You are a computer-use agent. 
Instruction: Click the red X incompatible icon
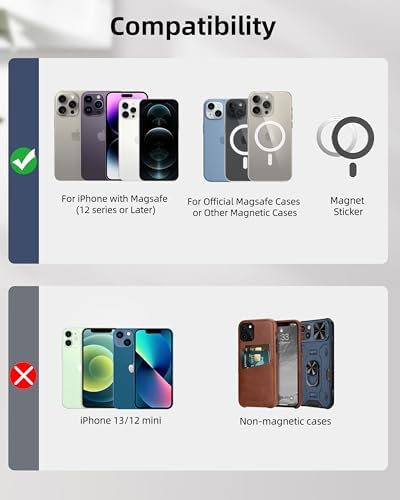point(23,375)
